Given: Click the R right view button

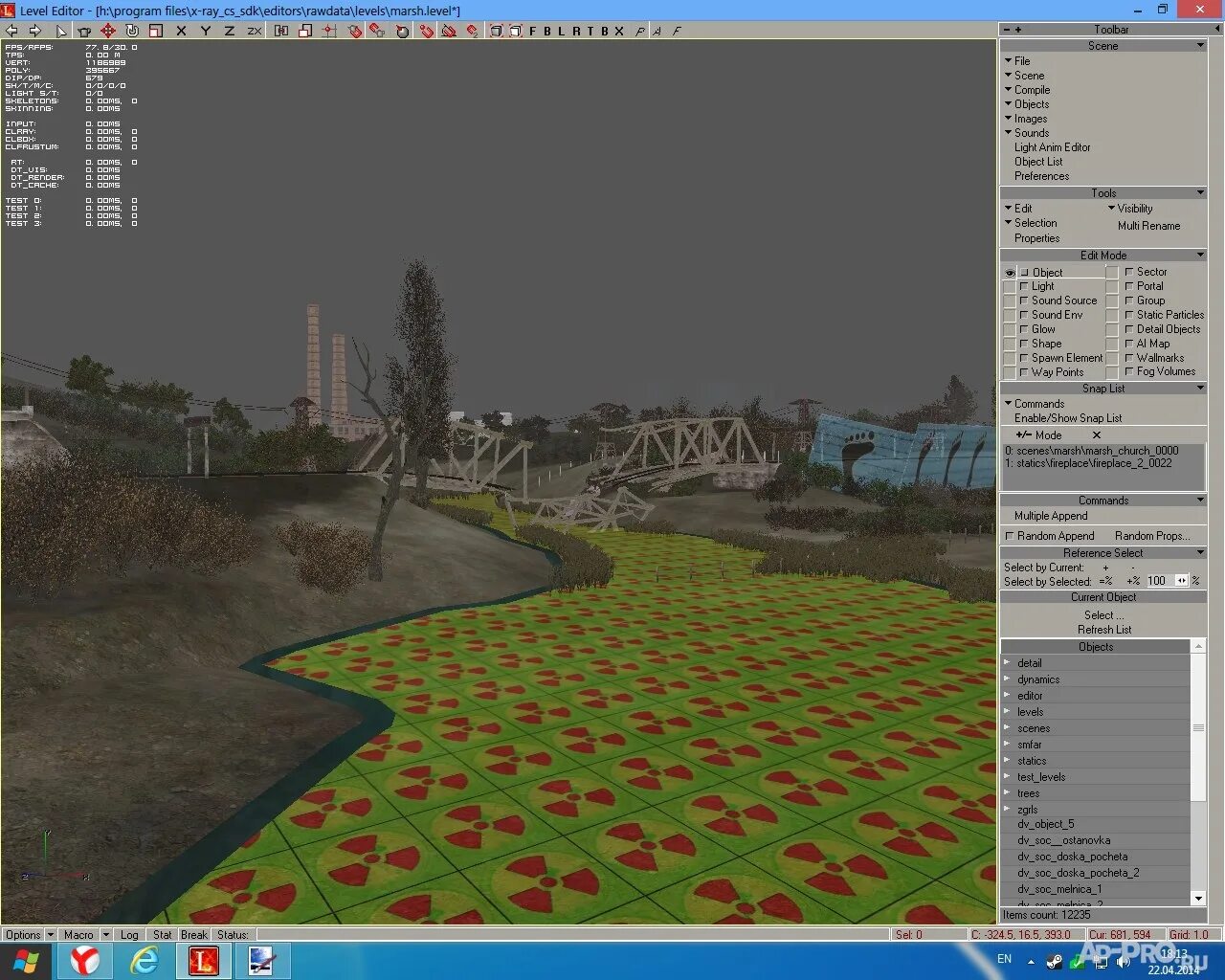Looking at the screenshot, I should (x=576, y=31).
